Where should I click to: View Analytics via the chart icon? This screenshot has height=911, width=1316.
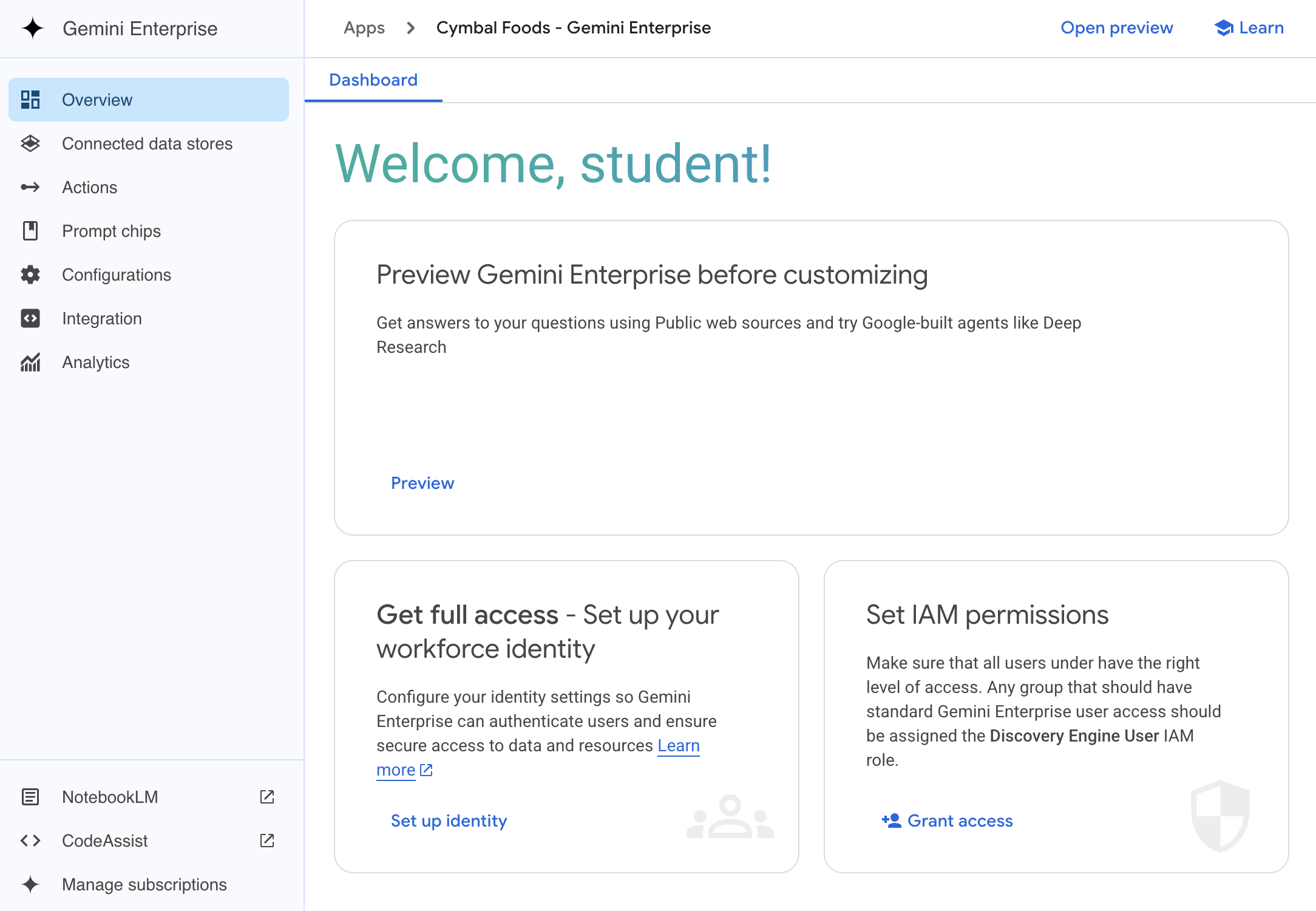30,362
